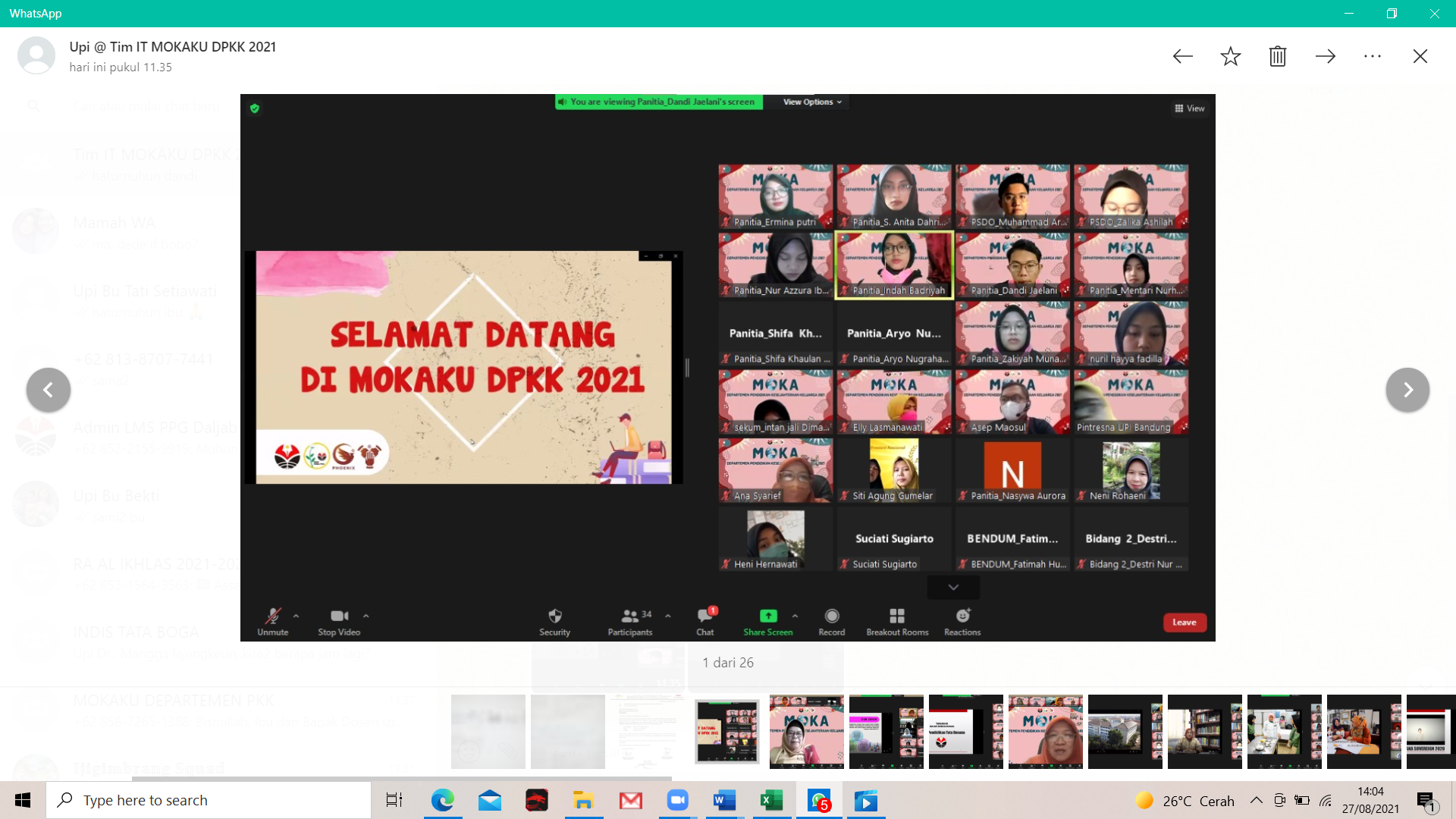Expand hidden system tray icons
This screenshot has height=819, width=1456.
(1257, 800)
